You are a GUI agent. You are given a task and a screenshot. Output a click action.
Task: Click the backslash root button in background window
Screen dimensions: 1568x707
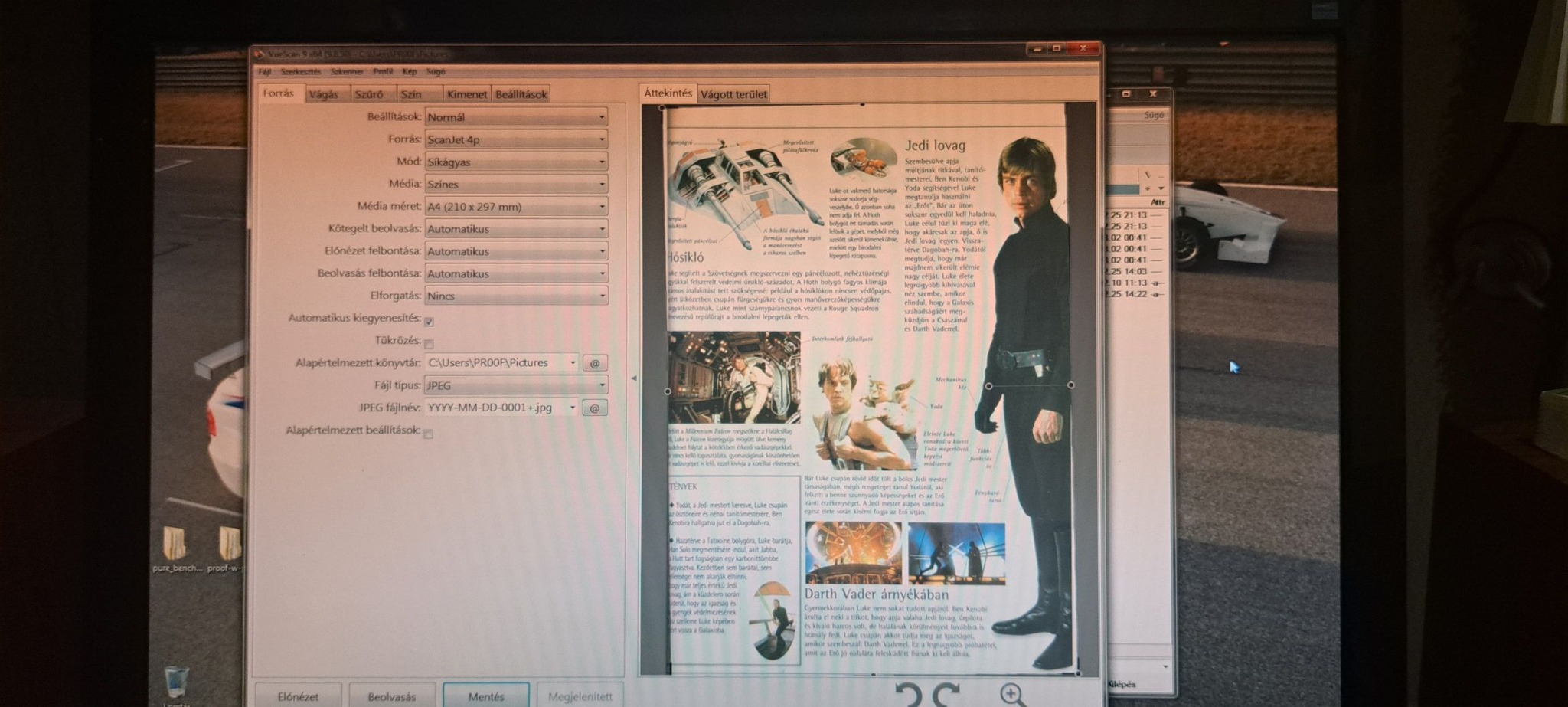click(1147, 175)
